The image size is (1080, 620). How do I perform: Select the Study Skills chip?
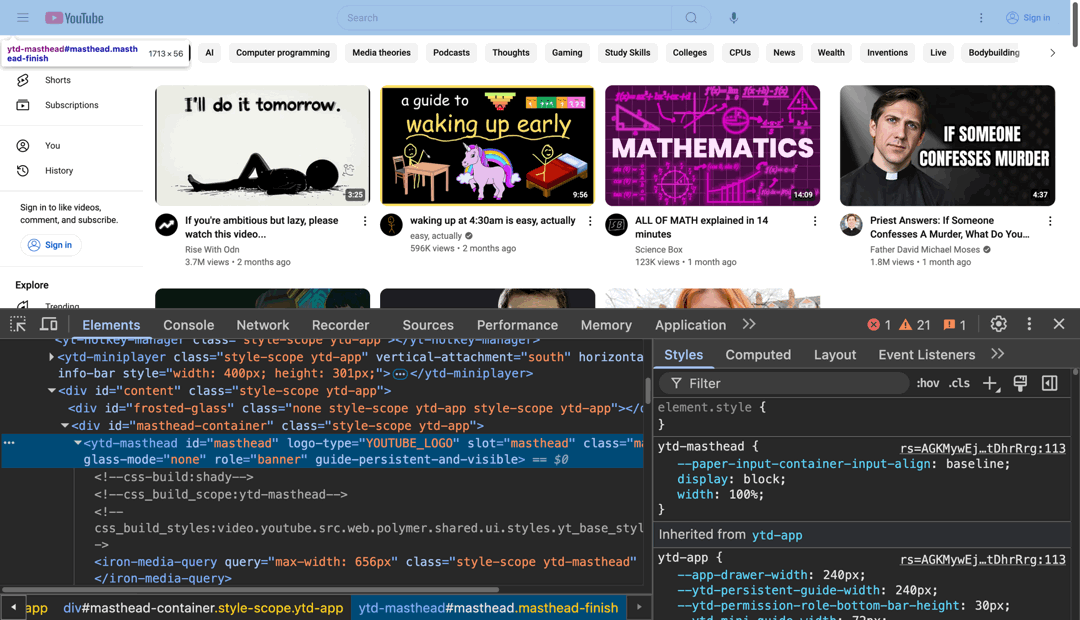point(627,53)
